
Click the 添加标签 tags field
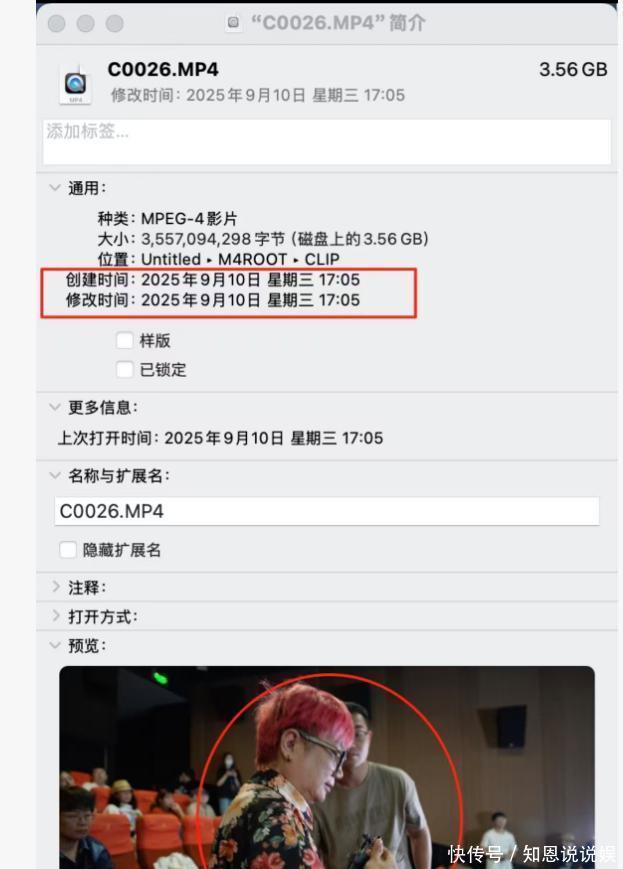pos(327,142)
